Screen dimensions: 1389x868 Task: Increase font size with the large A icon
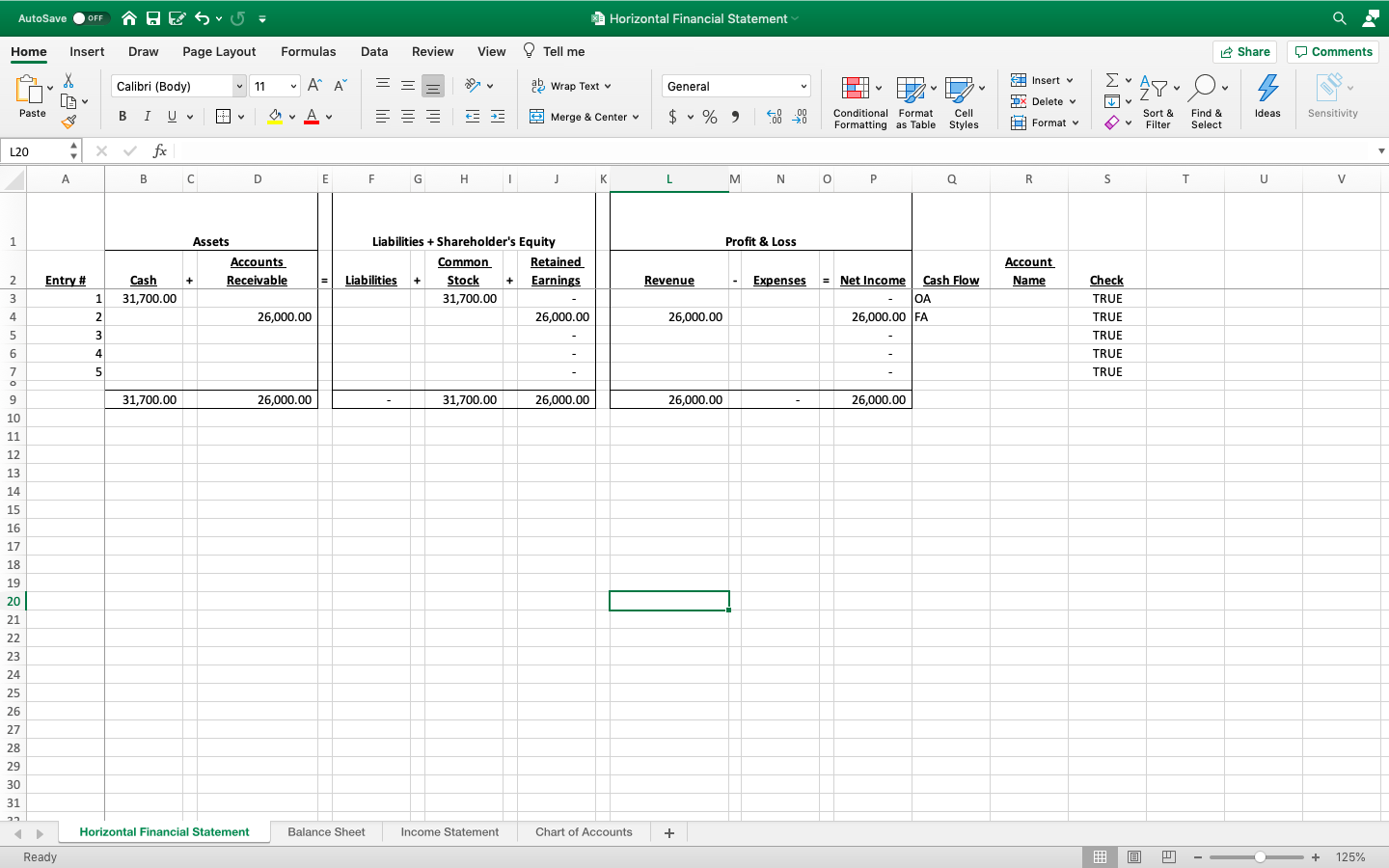coord(314,86)
